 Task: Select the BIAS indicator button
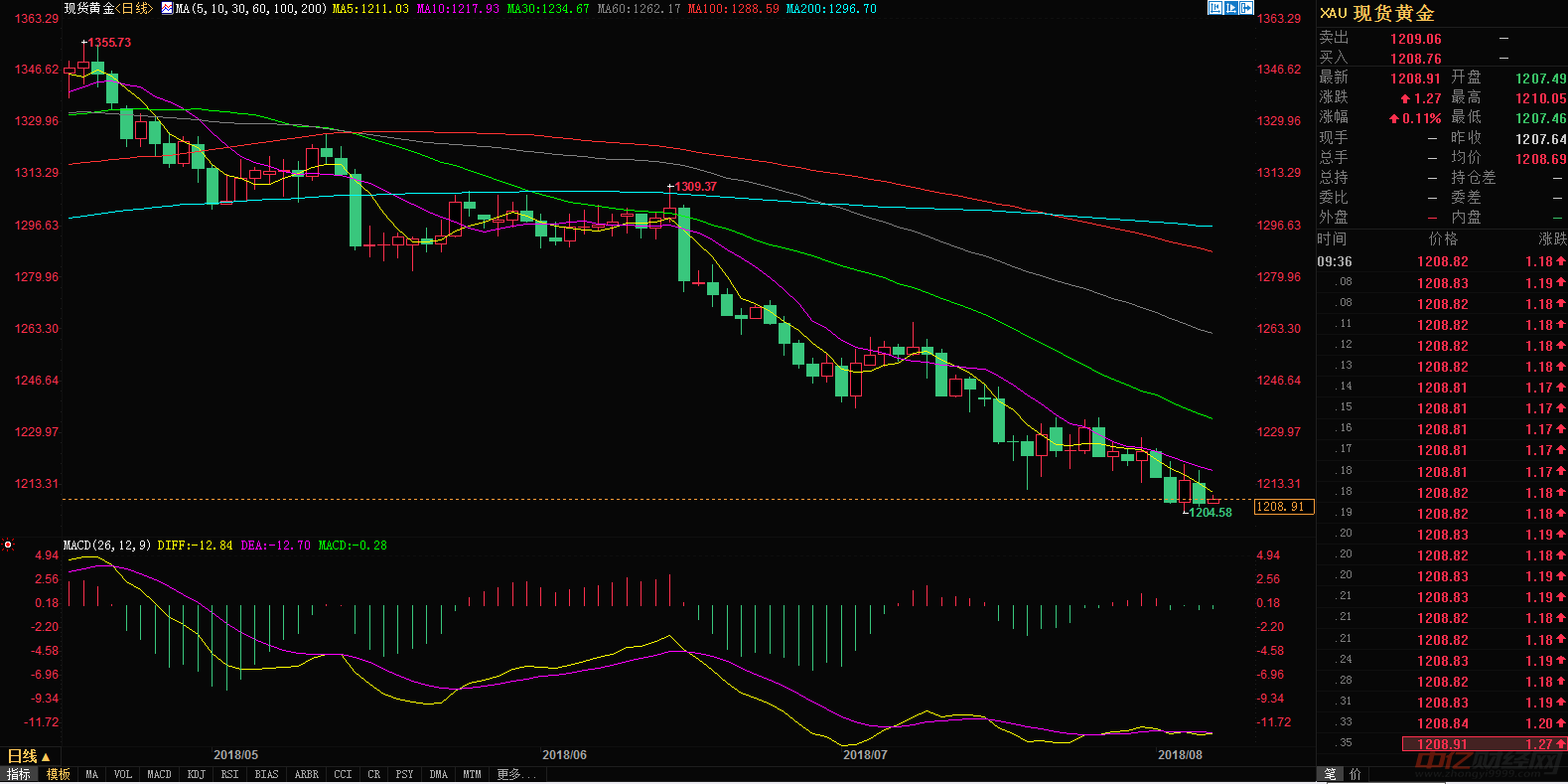pos(266,774)
